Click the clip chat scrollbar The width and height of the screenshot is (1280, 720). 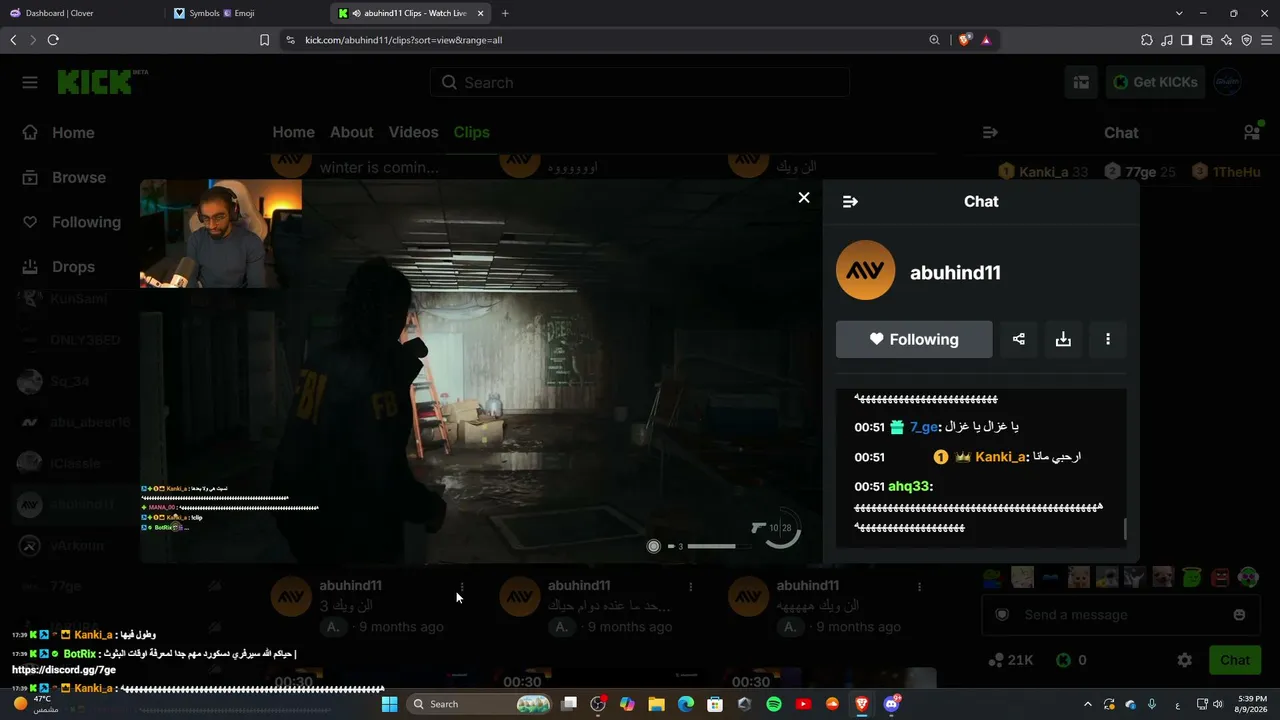1125,529
